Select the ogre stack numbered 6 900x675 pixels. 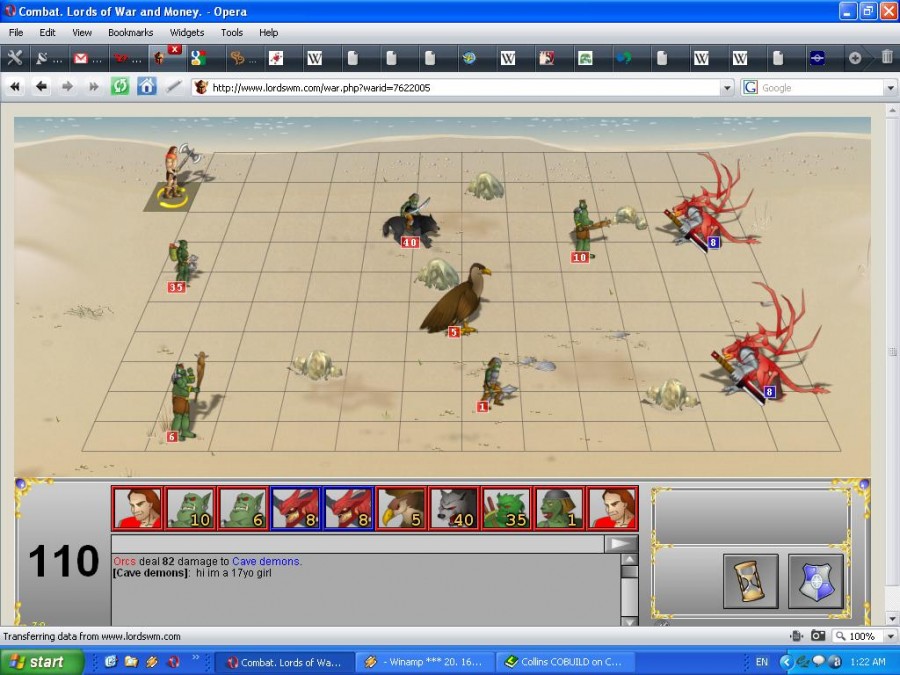point(187,399)
